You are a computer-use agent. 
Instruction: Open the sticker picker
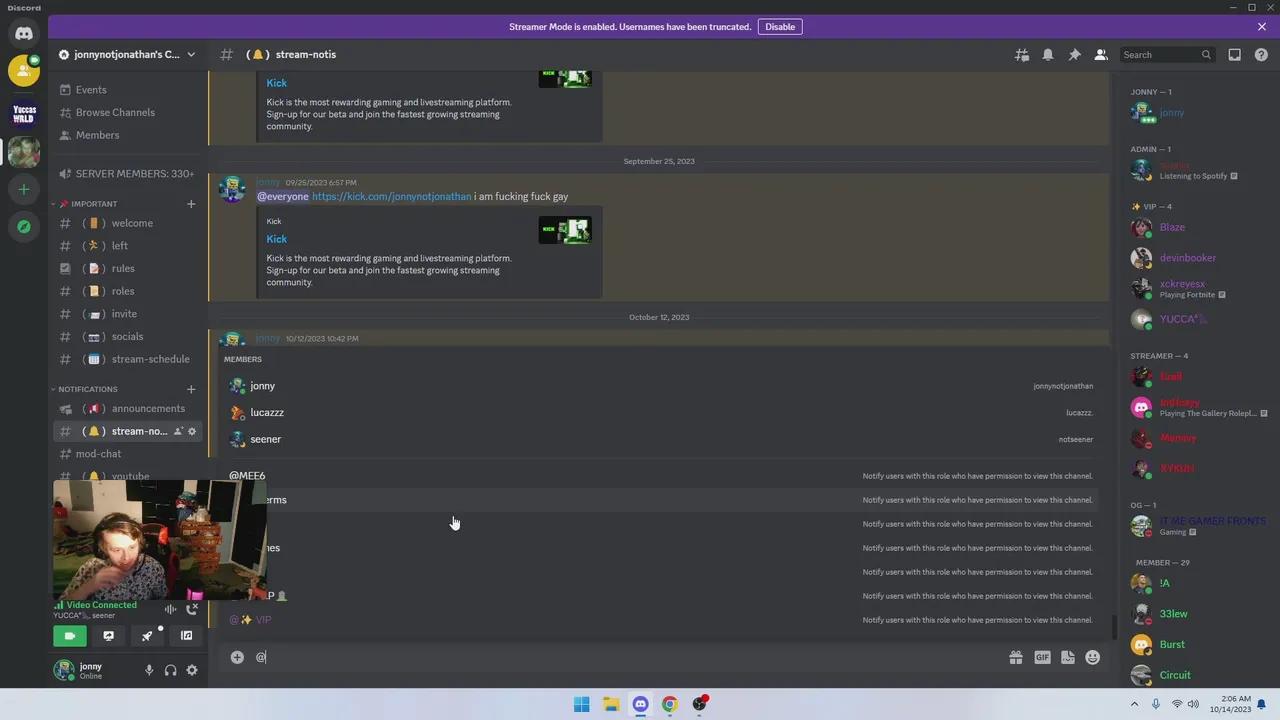pos(1068,657)
